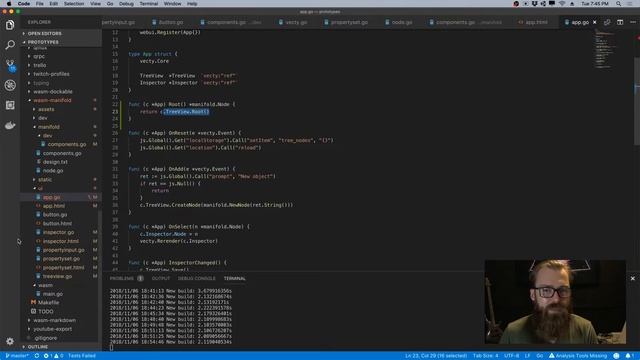Open the Terminal menu in menu bar
Viewport: 640px width, 360px height.
pyautogui.click(x=149, y=4)
